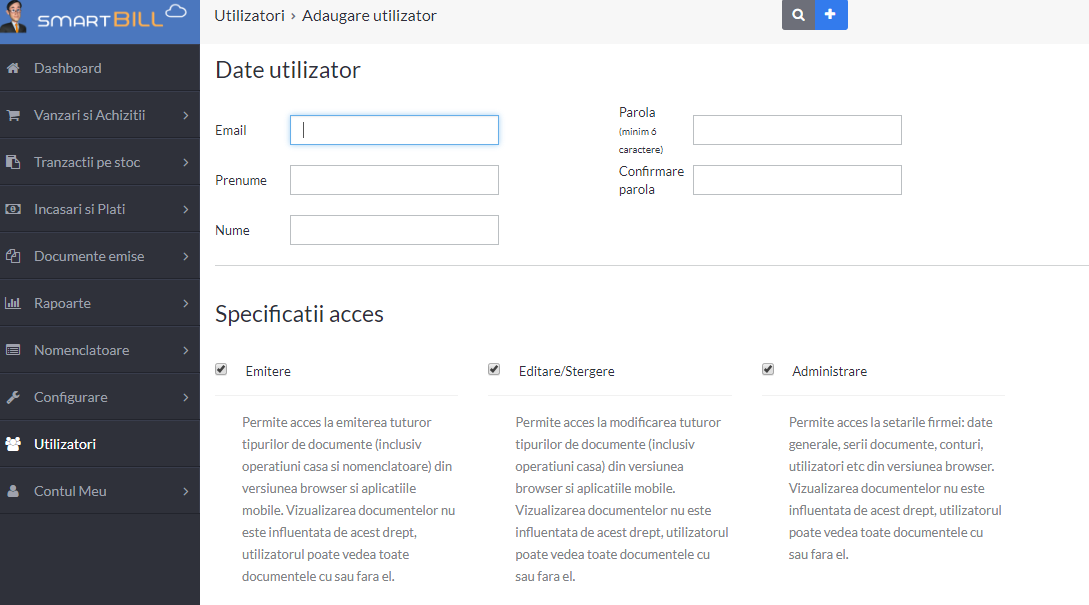Click the Nume field label
This screenshot has height=605, width=1089.
pyautogui.click(x=232, y=230)
